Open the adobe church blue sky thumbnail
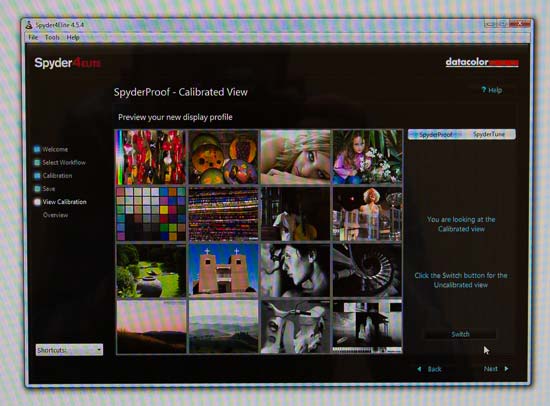 pyautogui.click(x=223, y=271)
